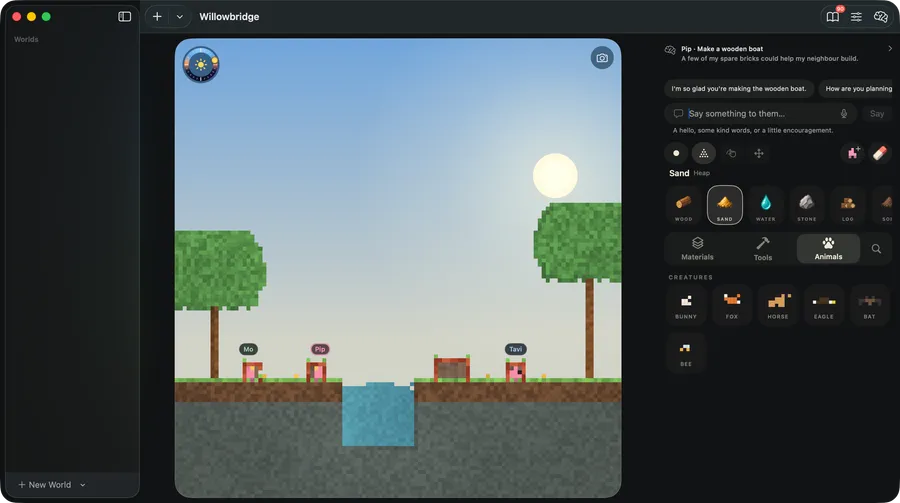Click the Tavi villager name tag

515,349
